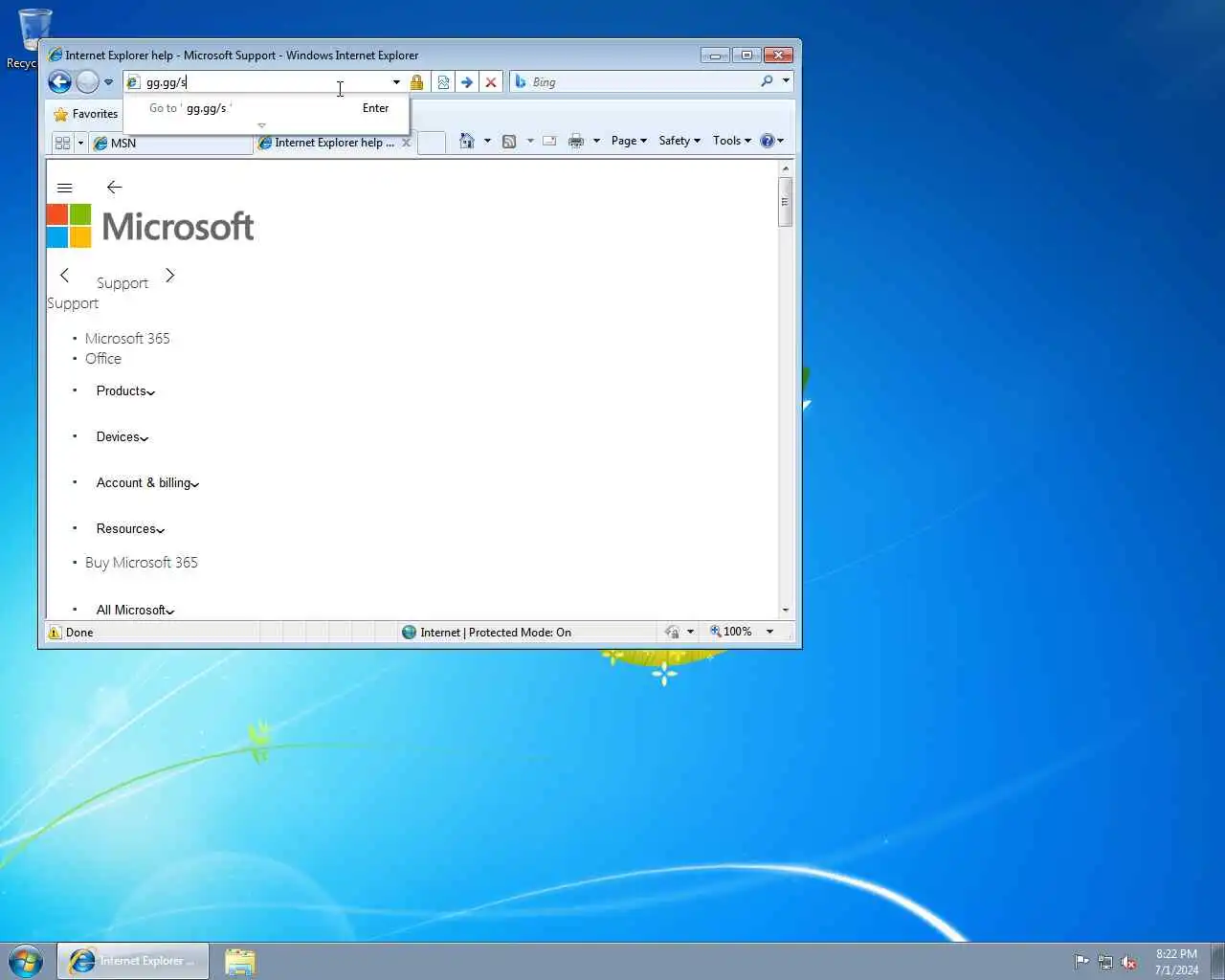
Task: Toggle the Compatibility View icon
Action: coord(443,82)
